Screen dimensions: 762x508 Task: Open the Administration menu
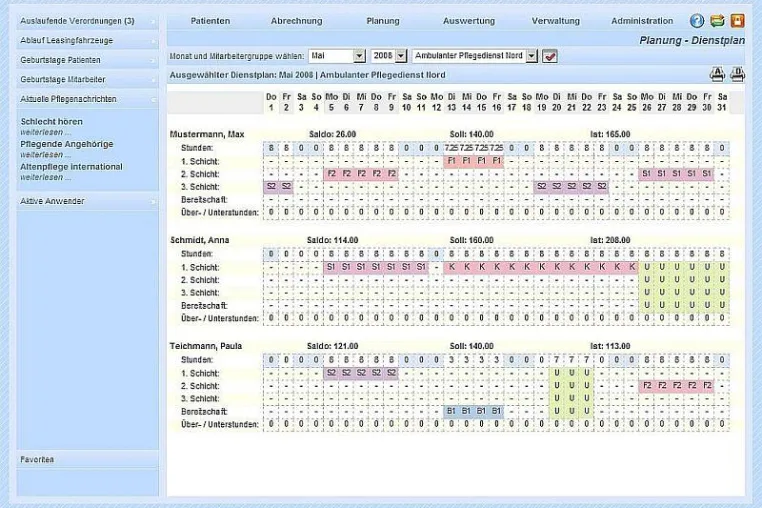tap(642, 21)
